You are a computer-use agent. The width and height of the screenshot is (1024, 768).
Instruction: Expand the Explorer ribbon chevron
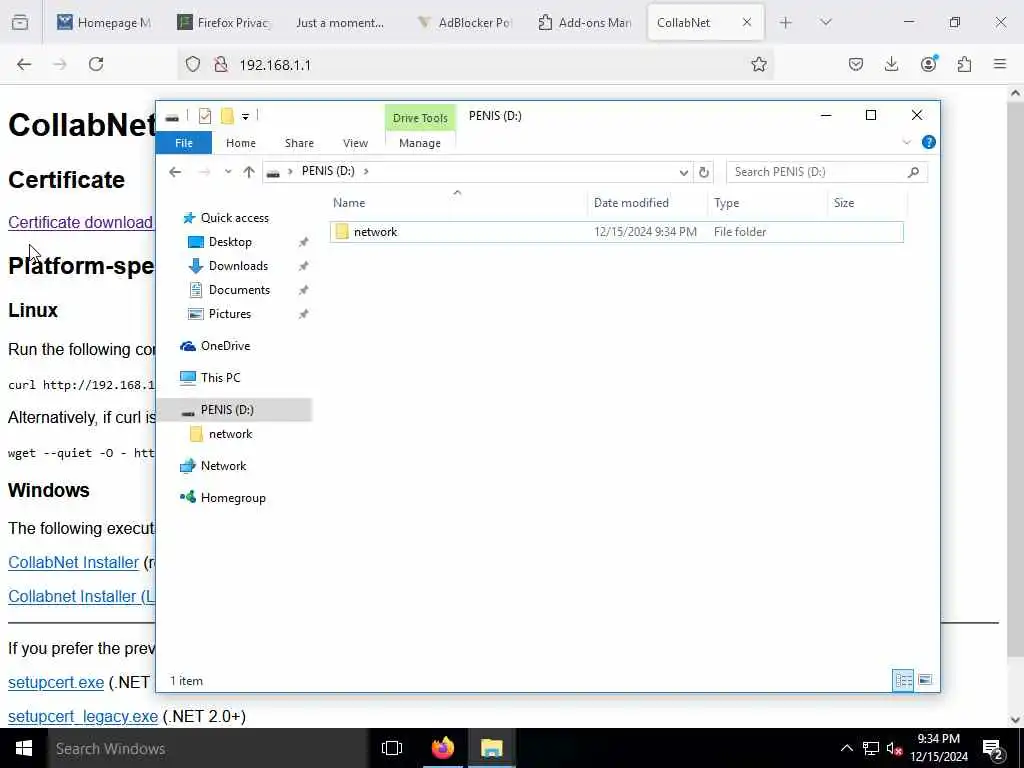(x=906, y=142)
